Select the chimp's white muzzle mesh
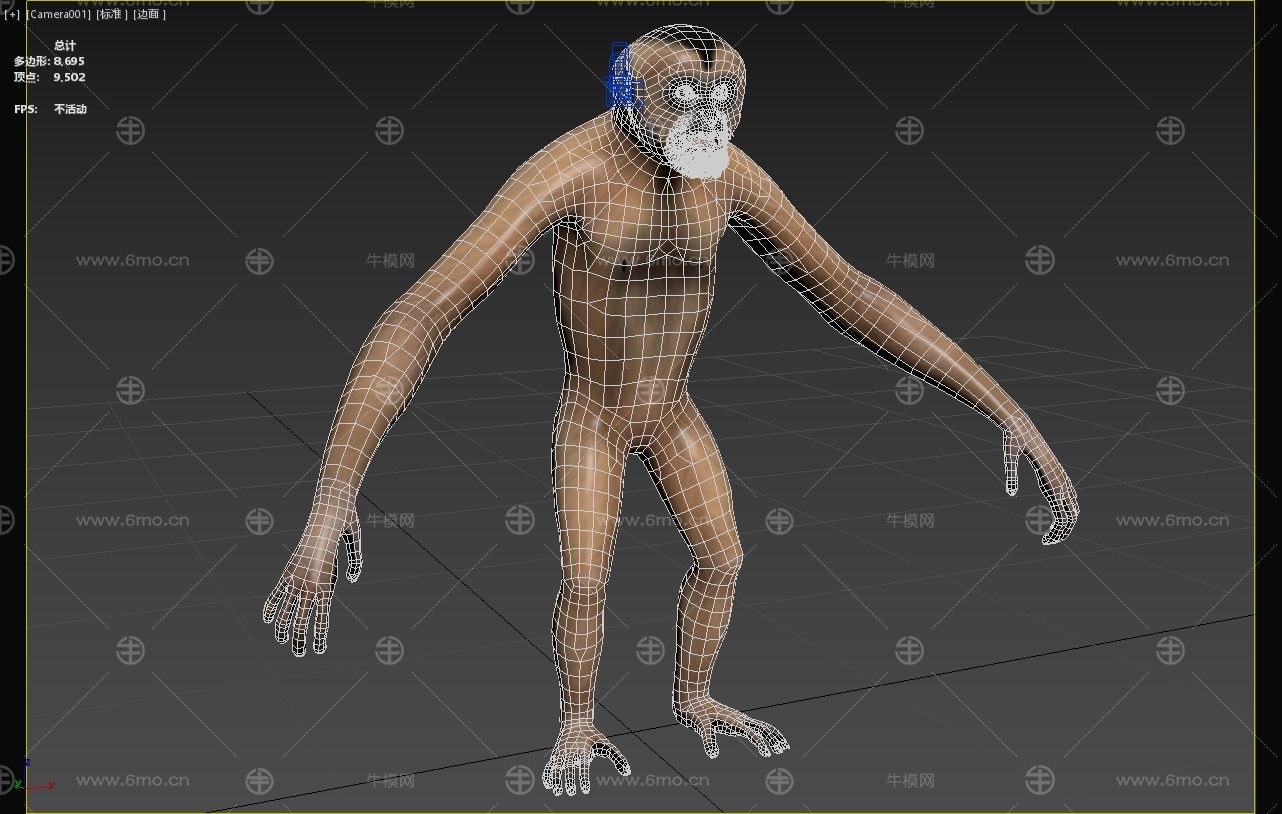The width and height of the screenshot is (1282, 814). pos(698,150)
